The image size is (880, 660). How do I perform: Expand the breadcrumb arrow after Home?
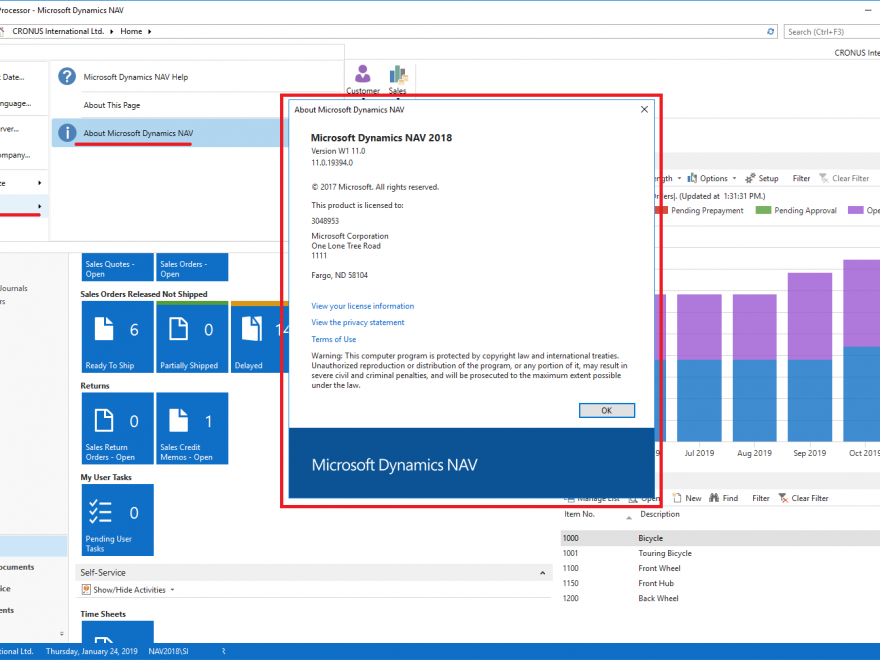150,31
